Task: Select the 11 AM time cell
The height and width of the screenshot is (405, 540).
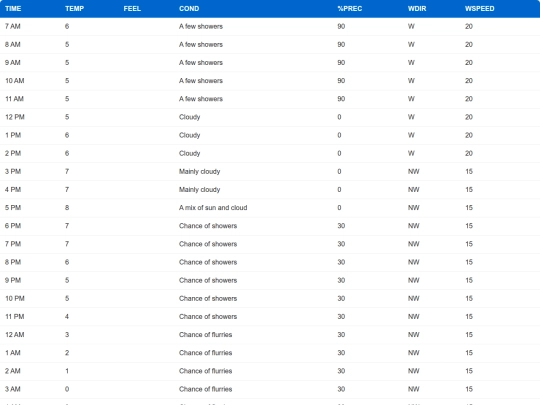Action: 14,99
